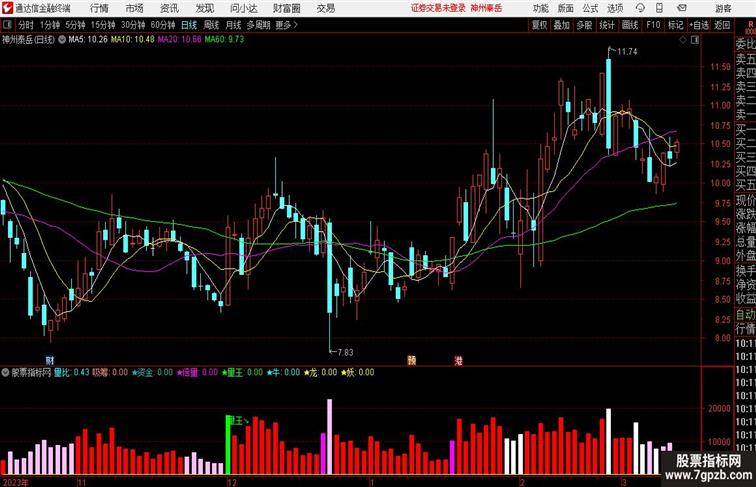Click the 11.74 high price label

627,52
